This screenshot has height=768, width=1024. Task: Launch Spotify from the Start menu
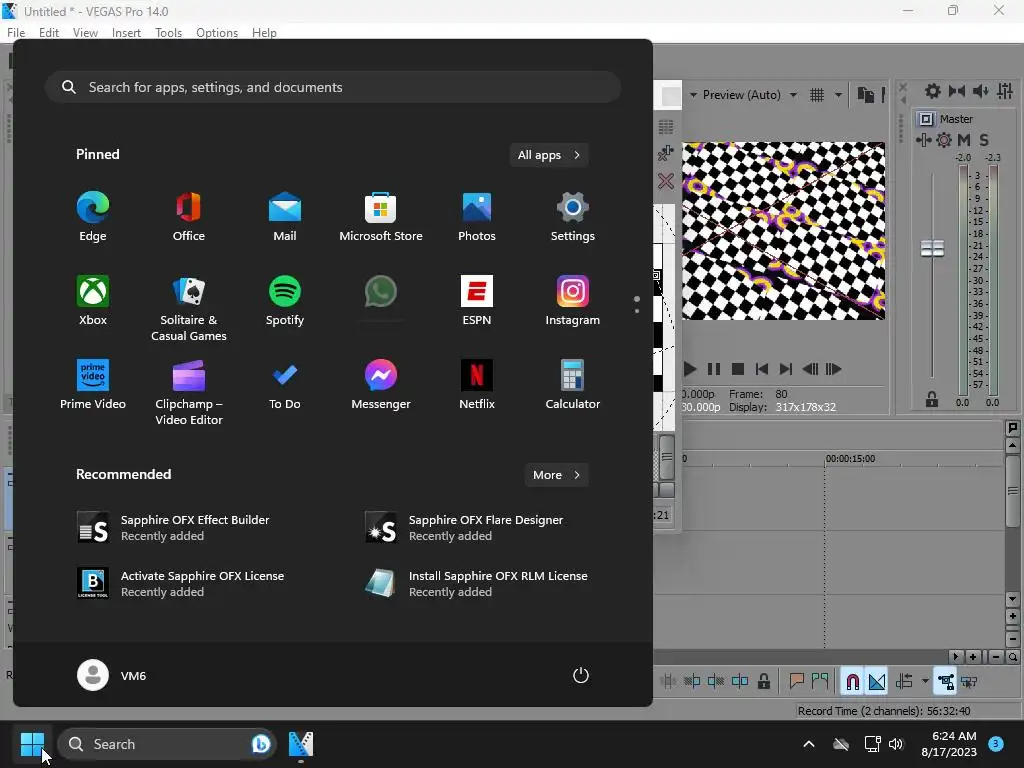coord(285,300)
